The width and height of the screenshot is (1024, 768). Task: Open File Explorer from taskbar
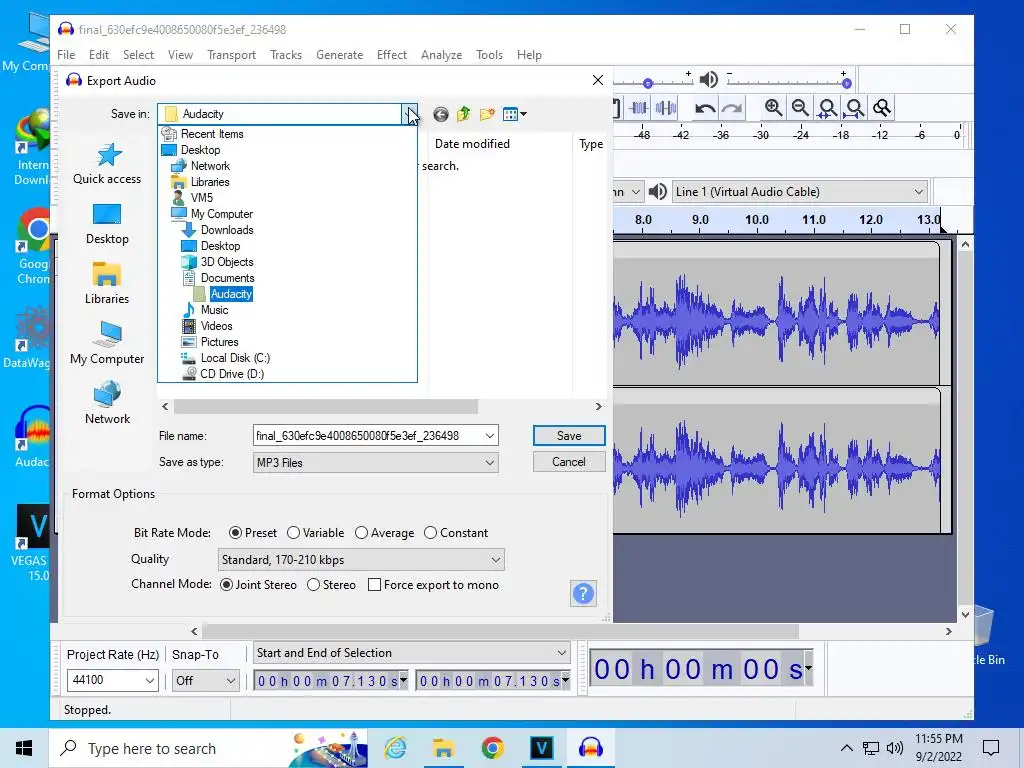tap(443, 748)
